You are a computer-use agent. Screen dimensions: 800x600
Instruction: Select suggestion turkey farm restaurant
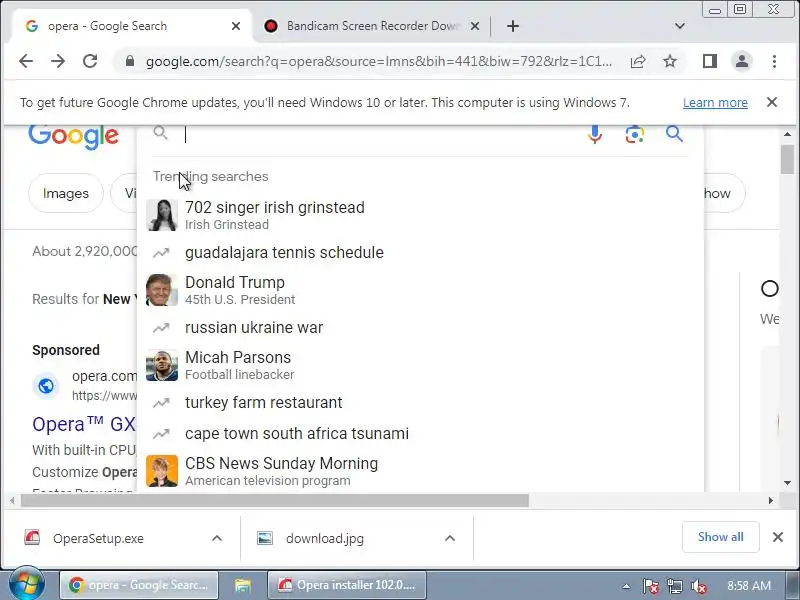(x=420, y=403)
